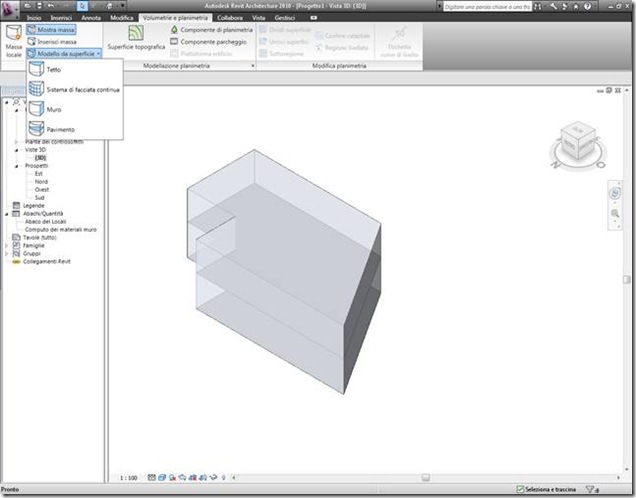Viewport: 636px width, 498px height.
Task: Expand the Gruppi tree node
Action: (6, 253)
